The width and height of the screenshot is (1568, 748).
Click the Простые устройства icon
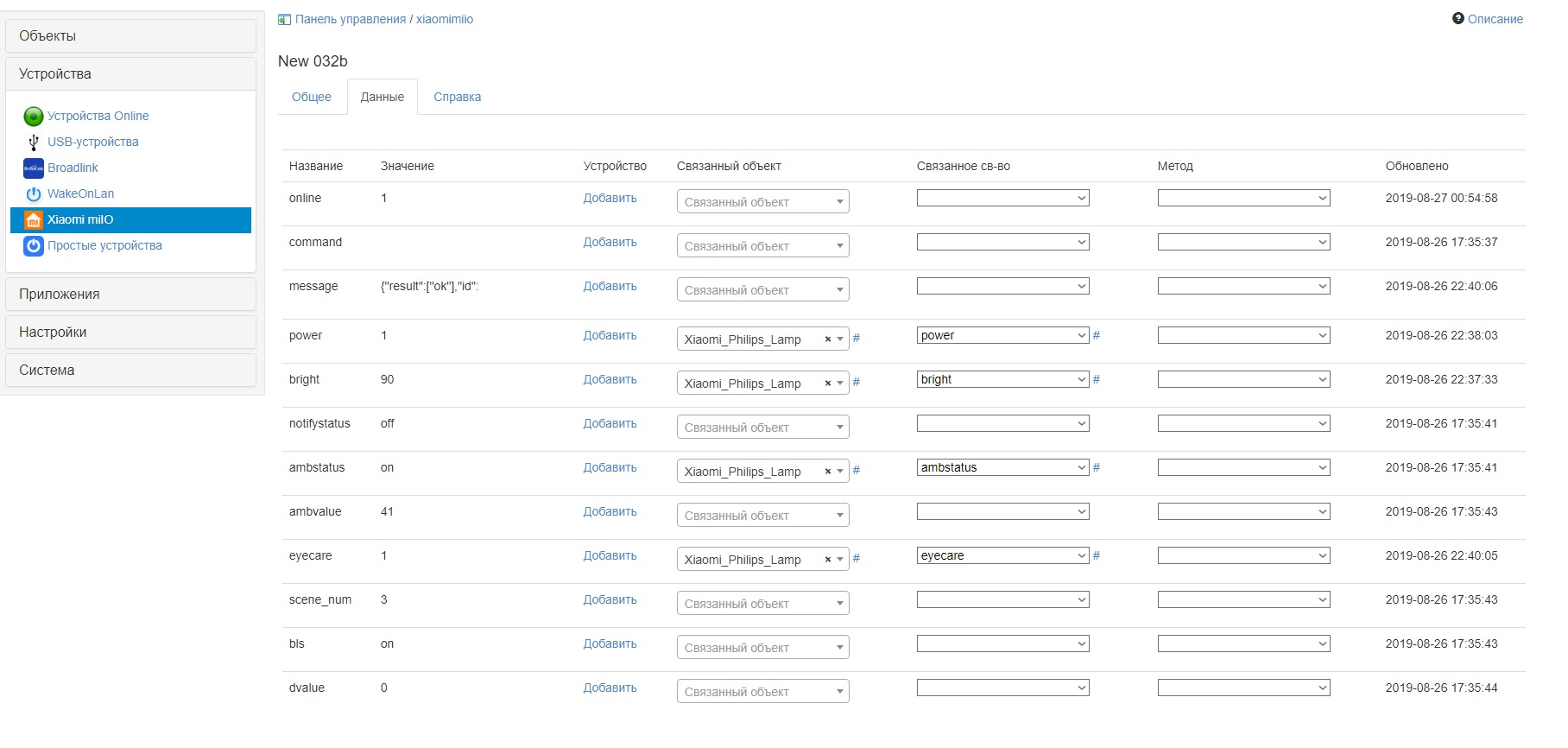(x=34, y=246)
